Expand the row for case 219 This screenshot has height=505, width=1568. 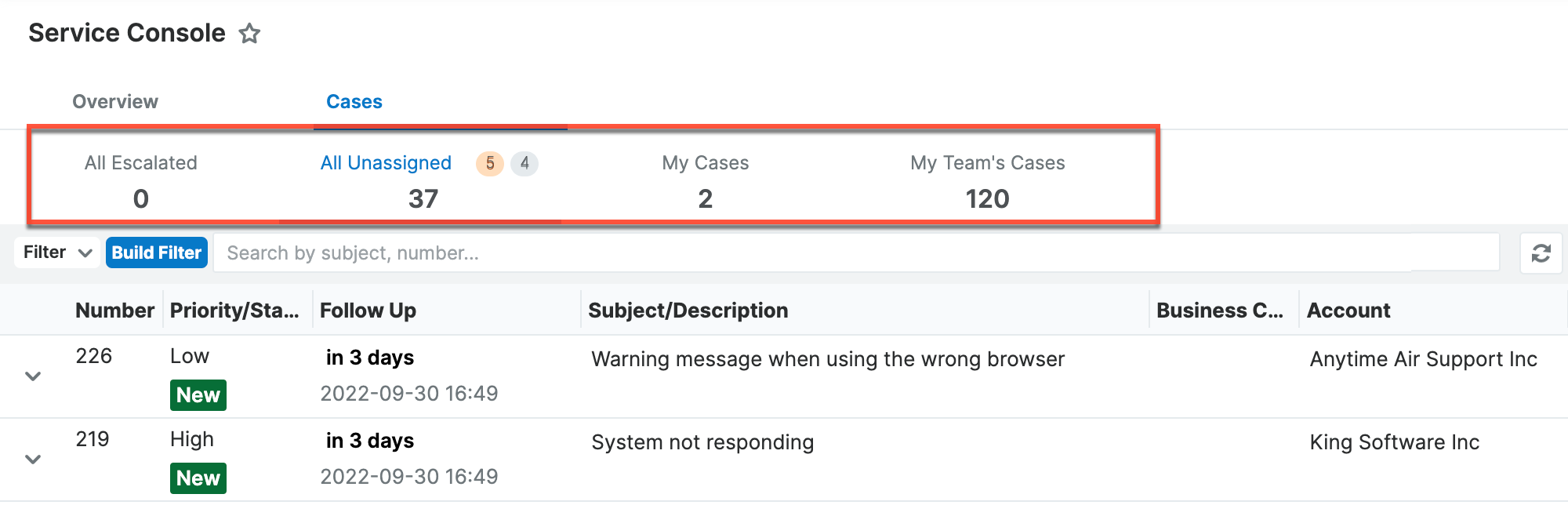(32, 460)
